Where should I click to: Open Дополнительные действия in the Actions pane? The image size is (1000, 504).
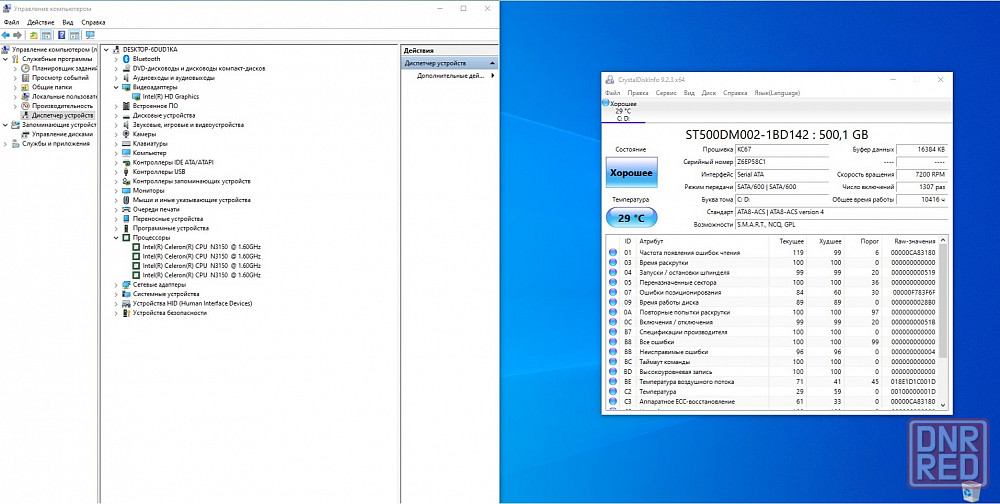coord(450,75)
